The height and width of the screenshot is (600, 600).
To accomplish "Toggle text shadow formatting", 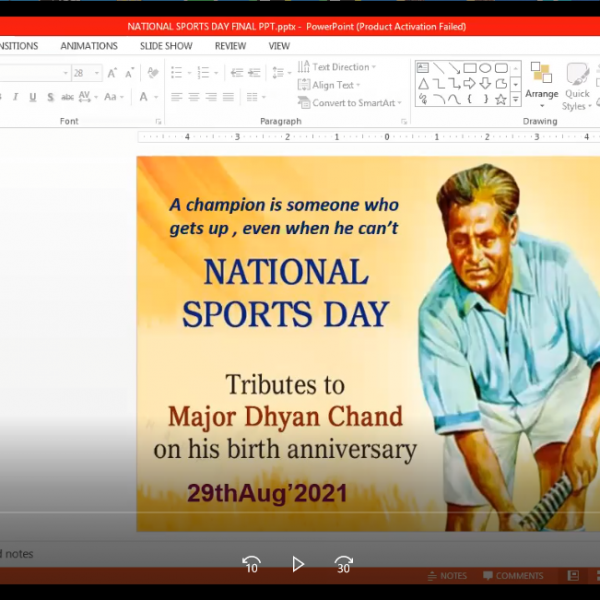I will point(50,98).
